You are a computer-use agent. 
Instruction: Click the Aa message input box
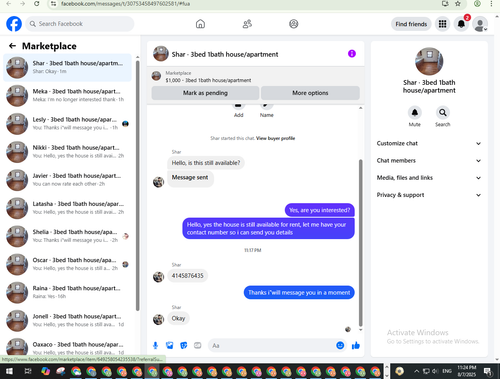click(x=277, y=345)
